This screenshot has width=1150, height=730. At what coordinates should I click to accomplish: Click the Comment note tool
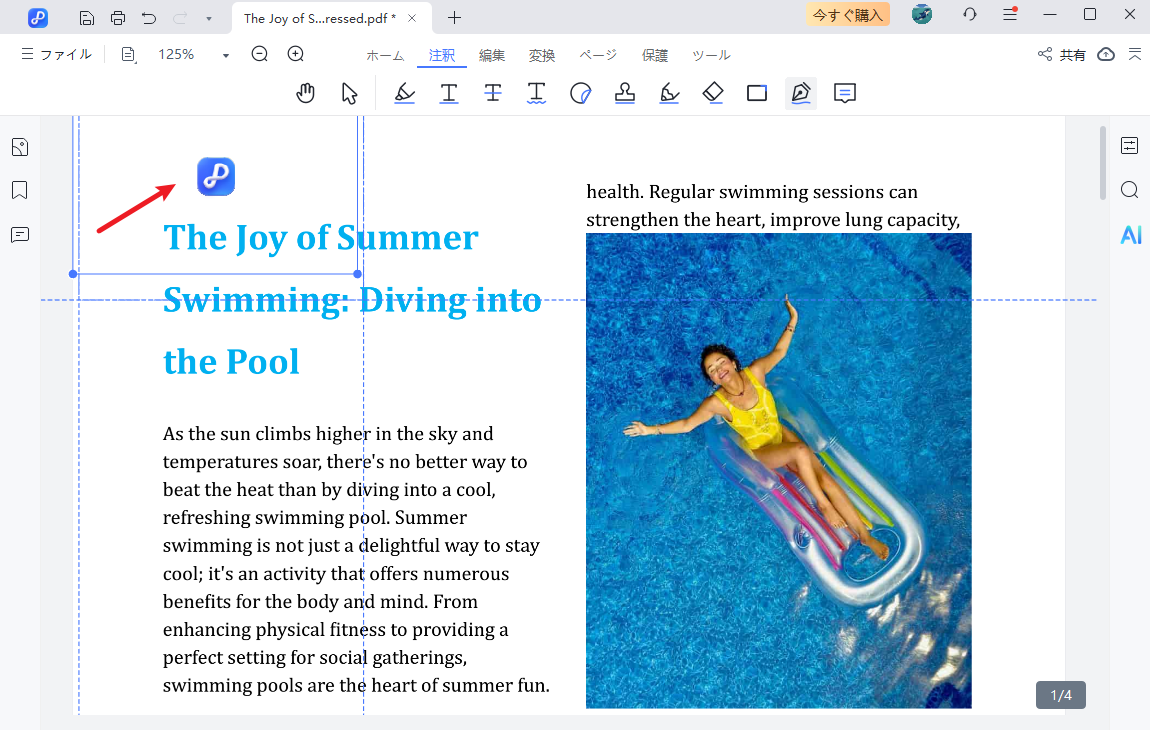845,93
